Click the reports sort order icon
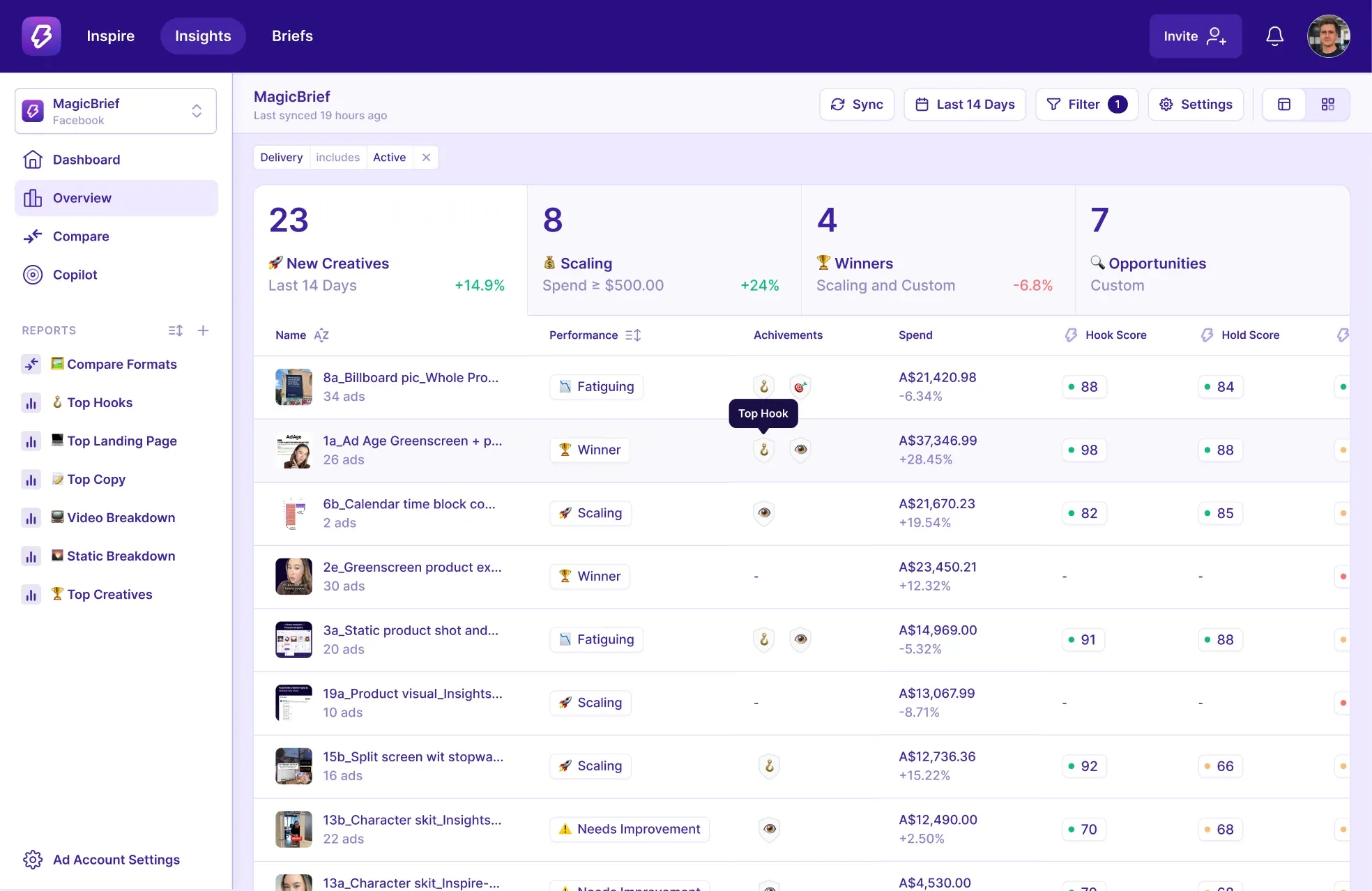Viewport: 1372px width, 891px height. click(x=175, y=330)
